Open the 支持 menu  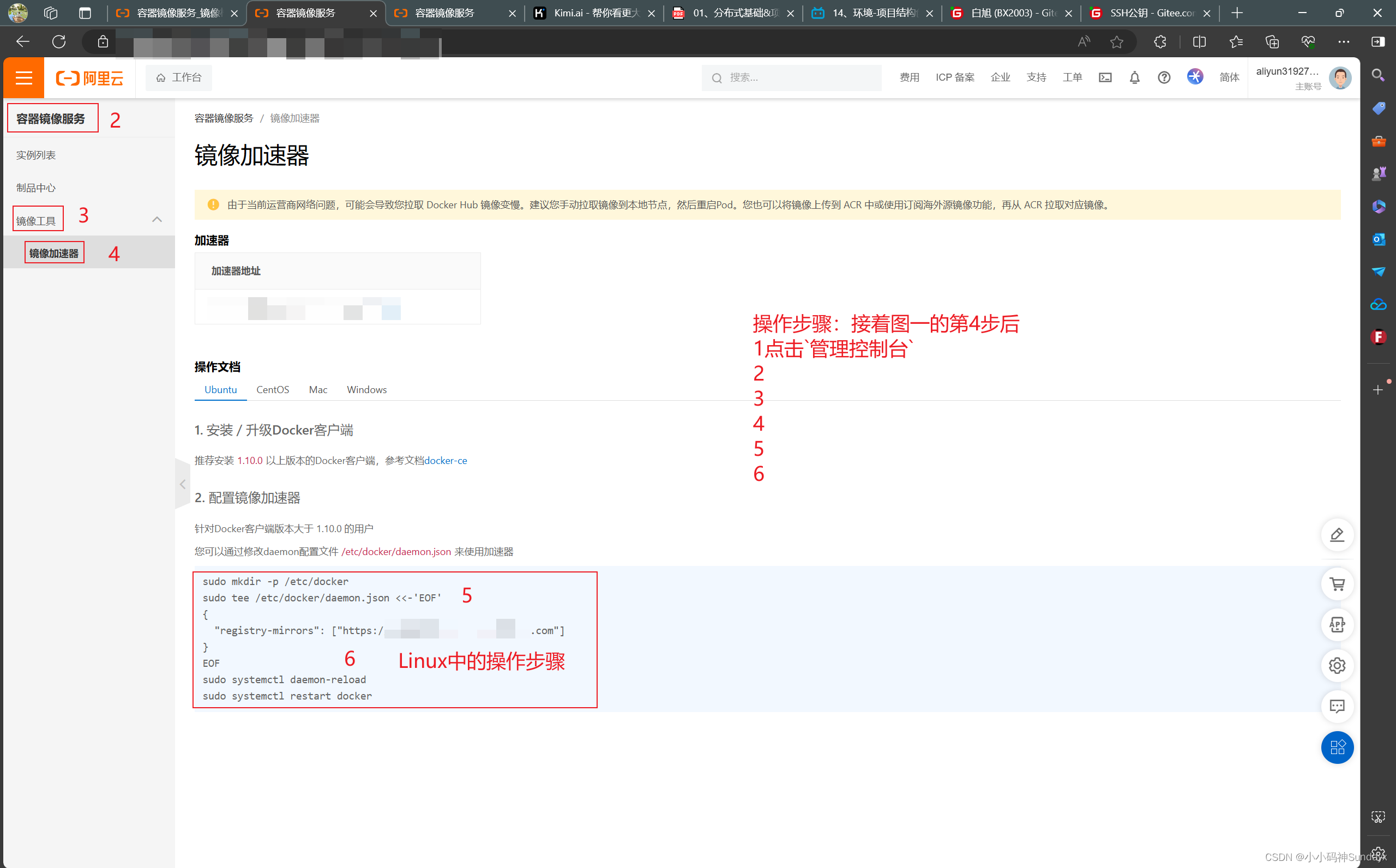click(1036, 77)
